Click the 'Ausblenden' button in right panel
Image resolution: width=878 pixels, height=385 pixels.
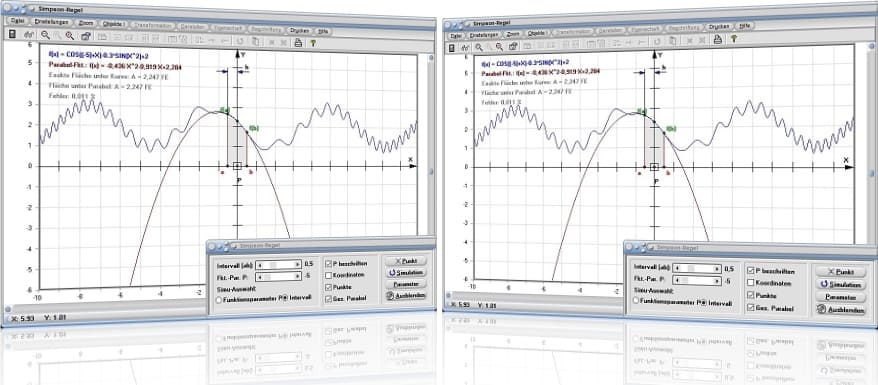point(841,309)
